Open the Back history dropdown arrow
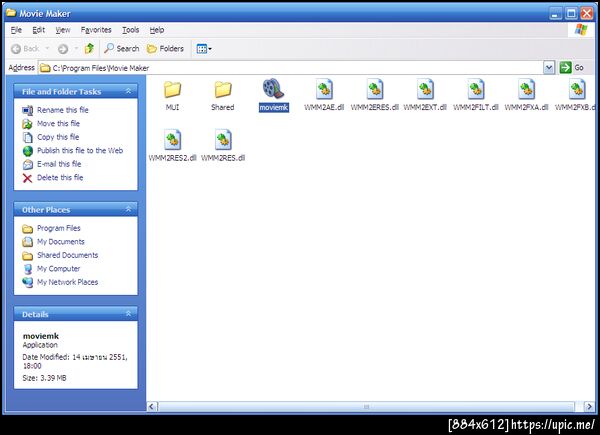The image size is (600, 435). (47, 49)
